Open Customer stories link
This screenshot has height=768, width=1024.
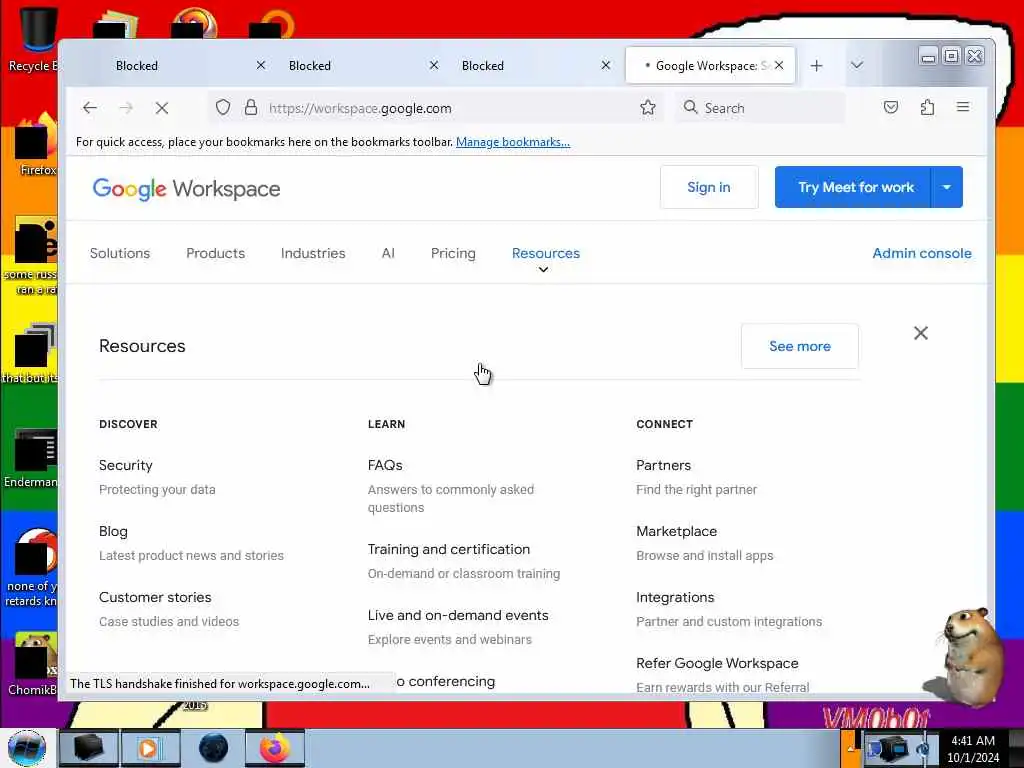point(155,597)
